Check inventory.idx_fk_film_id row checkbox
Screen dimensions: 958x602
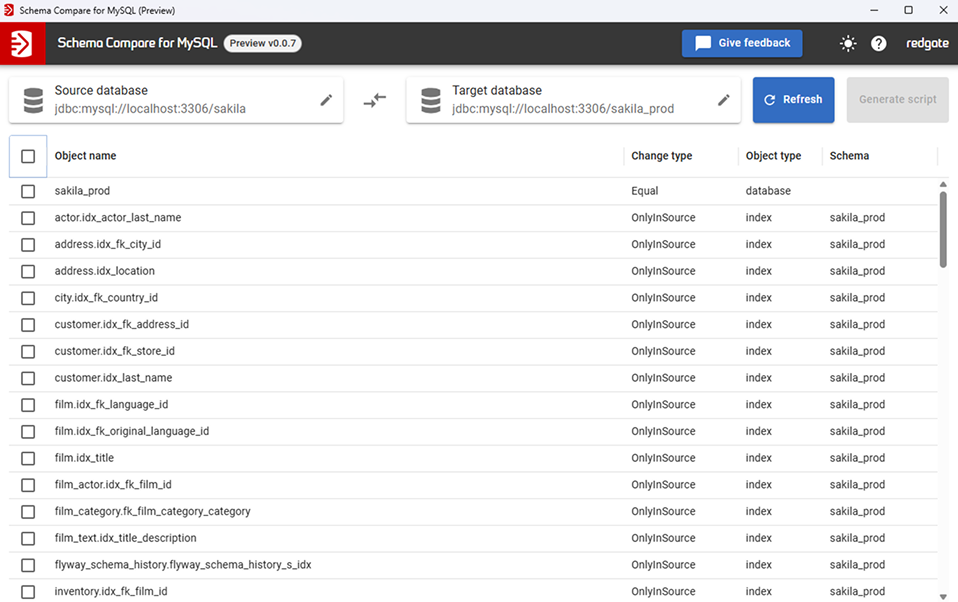(x=28, y=592)
